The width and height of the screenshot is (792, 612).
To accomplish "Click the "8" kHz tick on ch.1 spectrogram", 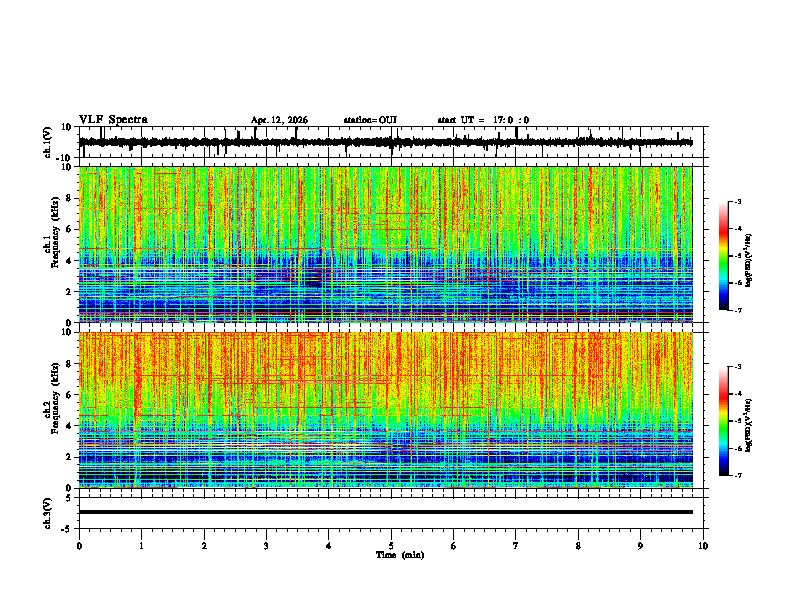I will (x=70, y=198).
